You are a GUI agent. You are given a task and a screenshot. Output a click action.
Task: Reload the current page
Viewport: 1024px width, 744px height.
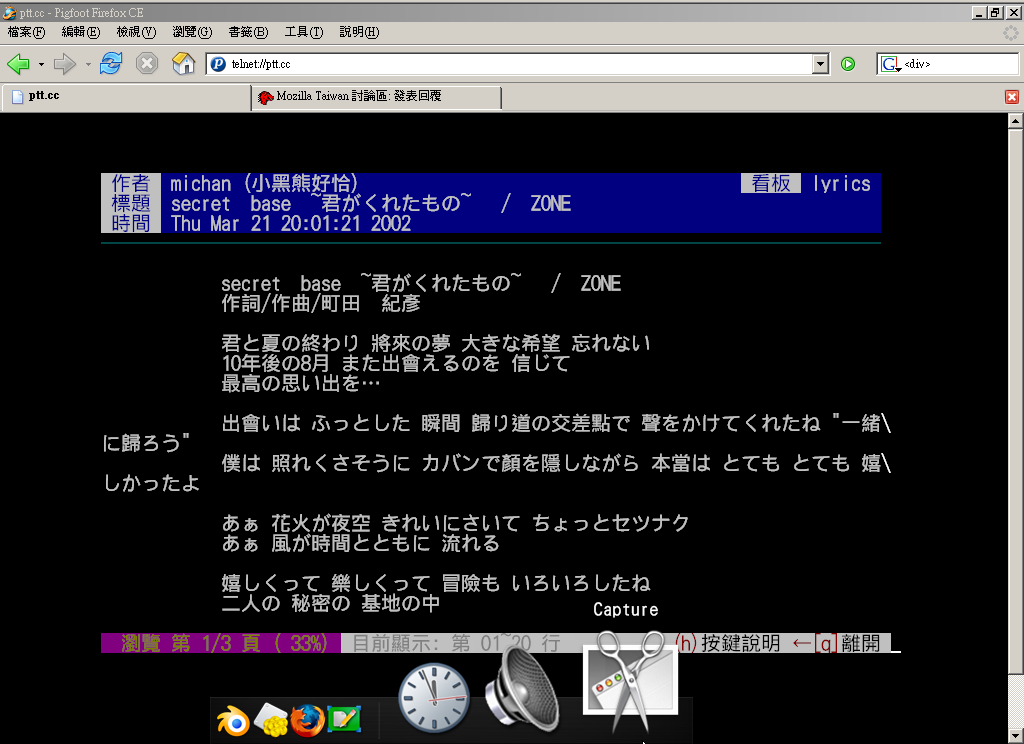(x=111, y=64)
